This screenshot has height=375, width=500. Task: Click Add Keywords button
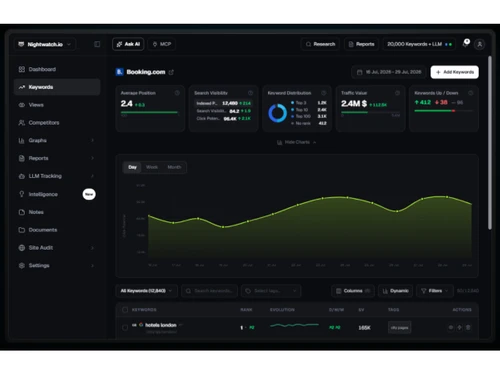[x=455, y=72]
